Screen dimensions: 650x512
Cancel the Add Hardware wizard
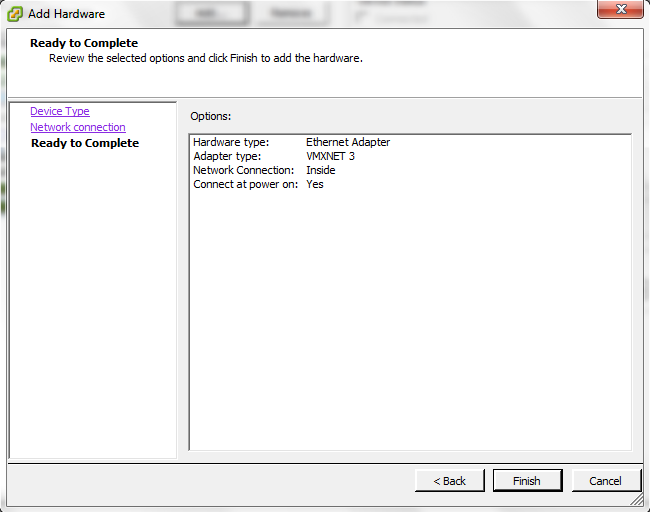tap(605, 481)
